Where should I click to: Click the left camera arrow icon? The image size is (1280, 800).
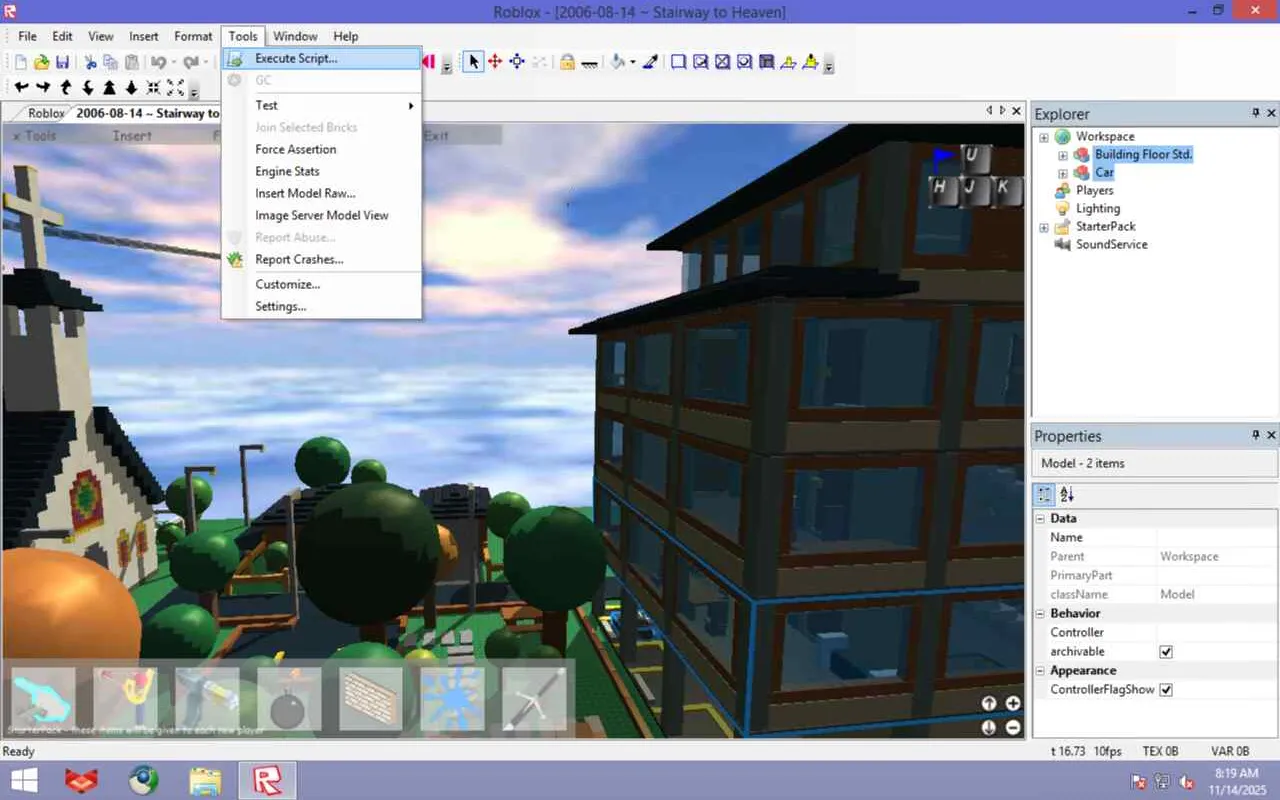[x=21, y=88]
